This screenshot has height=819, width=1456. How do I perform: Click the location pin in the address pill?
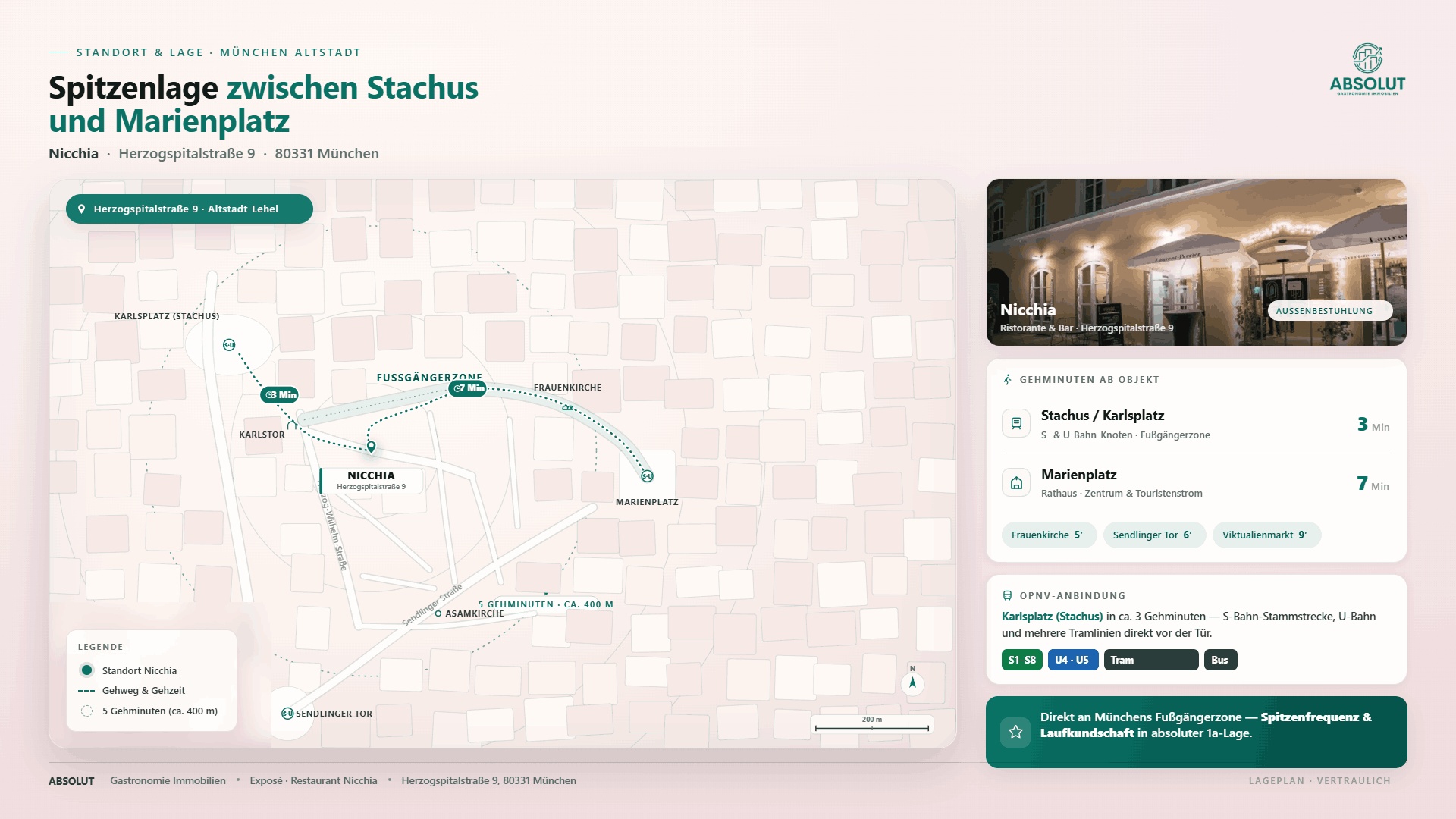pyautogui.click(x=81, y=209)
